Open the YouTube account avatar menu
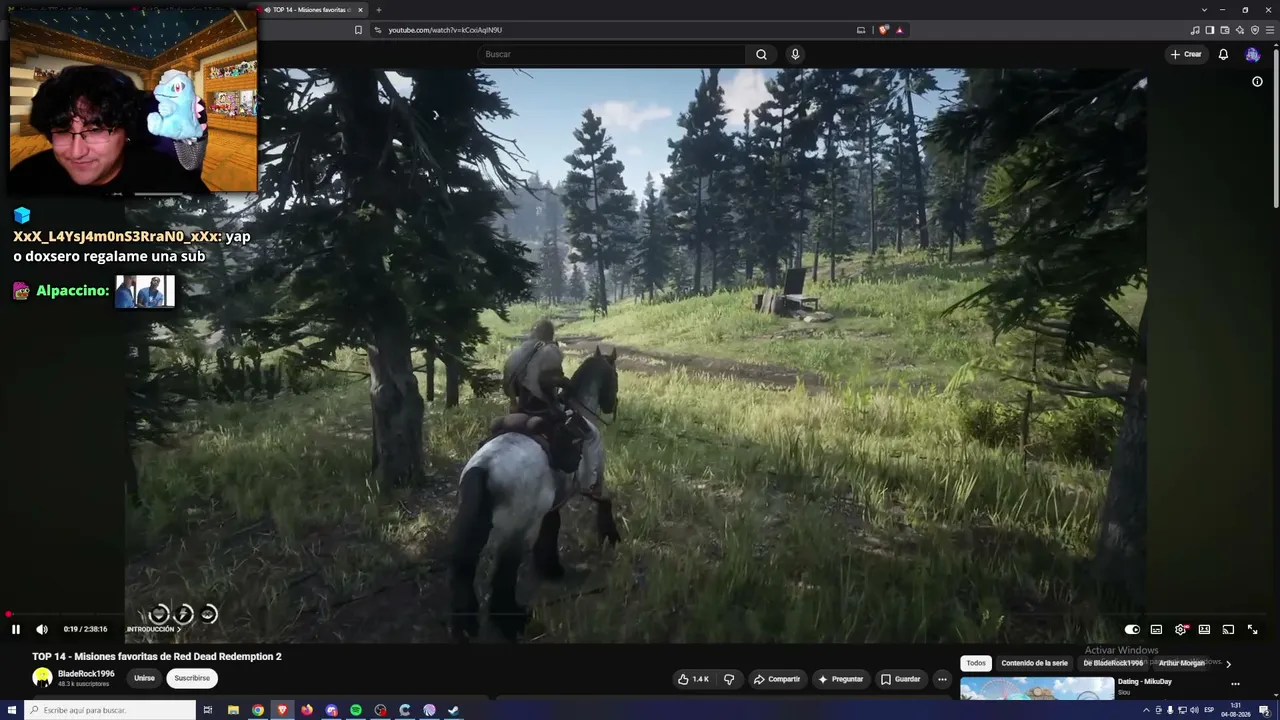Viewport: 1280px width, 720px height. click(x=1253, y=55)
